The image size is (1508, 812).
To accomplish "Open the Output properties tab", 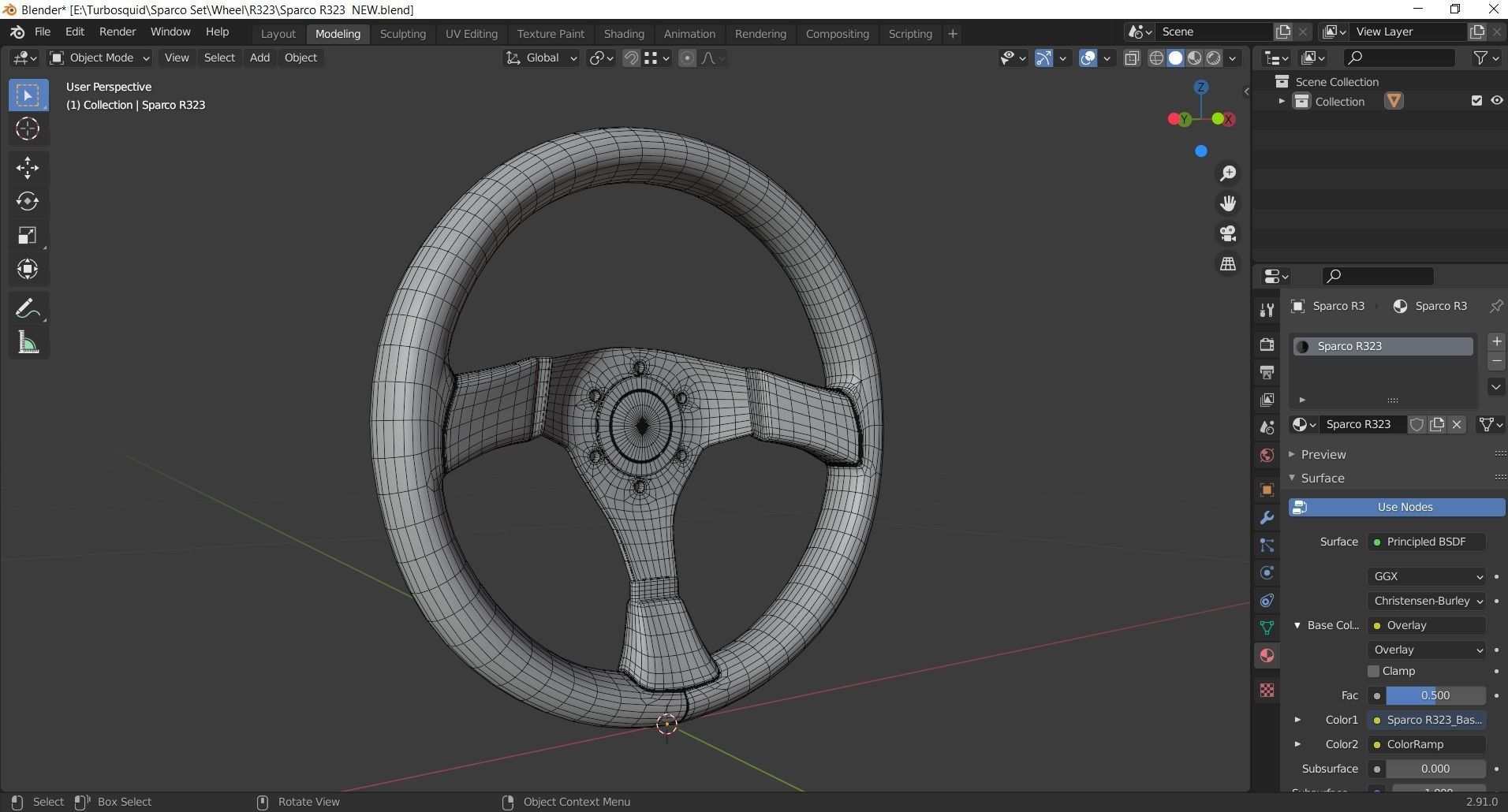I will click(1267, 372).
